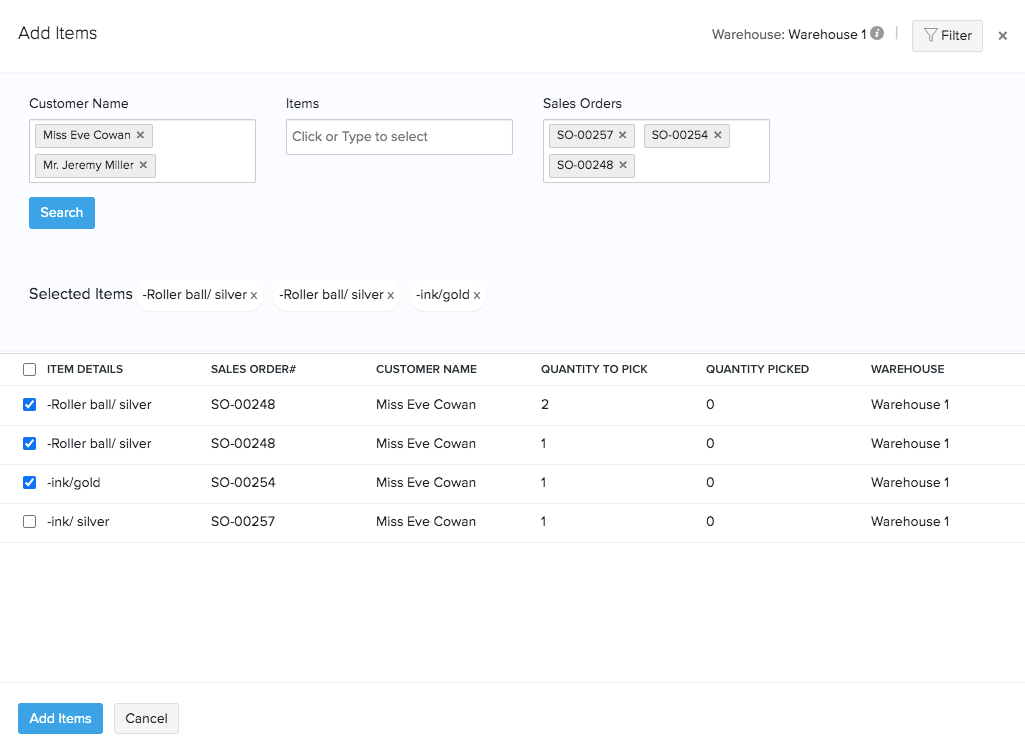Close the Add Items dialog
Viewport: 1025px width, 742px height.
click(x=1002, y=36)
